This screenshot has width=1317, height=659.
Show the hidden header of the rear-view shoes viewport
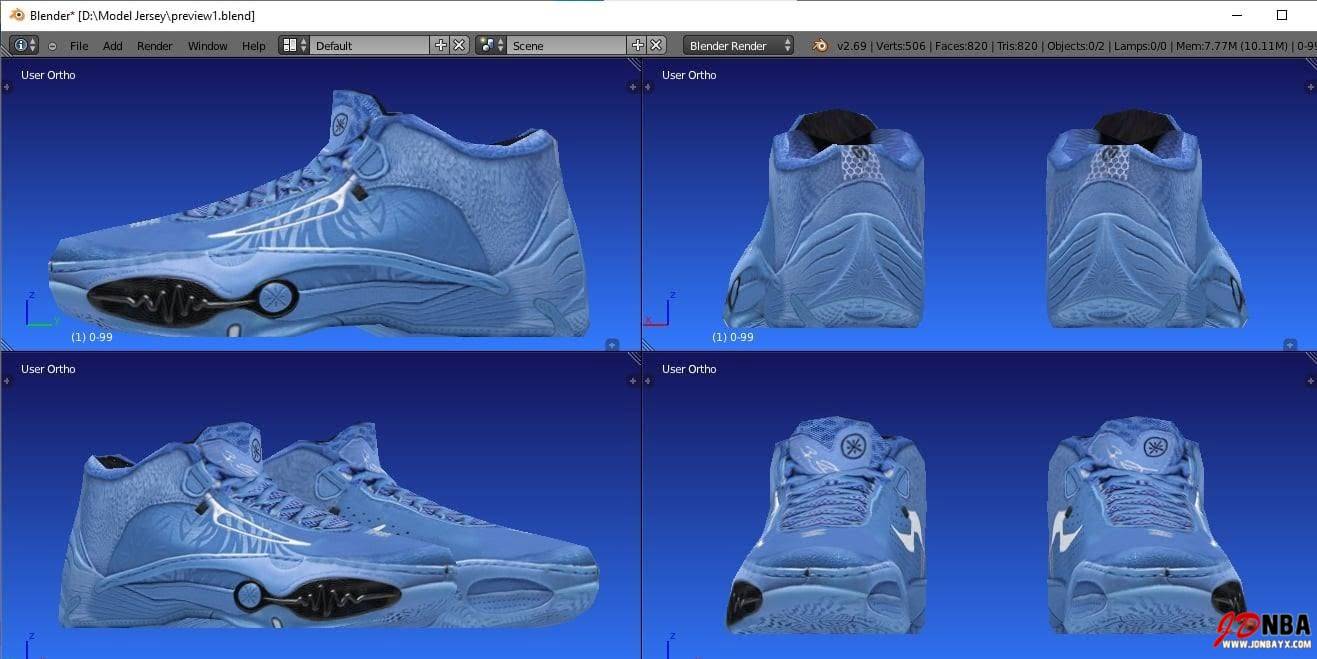click(x=1290, y=345)
